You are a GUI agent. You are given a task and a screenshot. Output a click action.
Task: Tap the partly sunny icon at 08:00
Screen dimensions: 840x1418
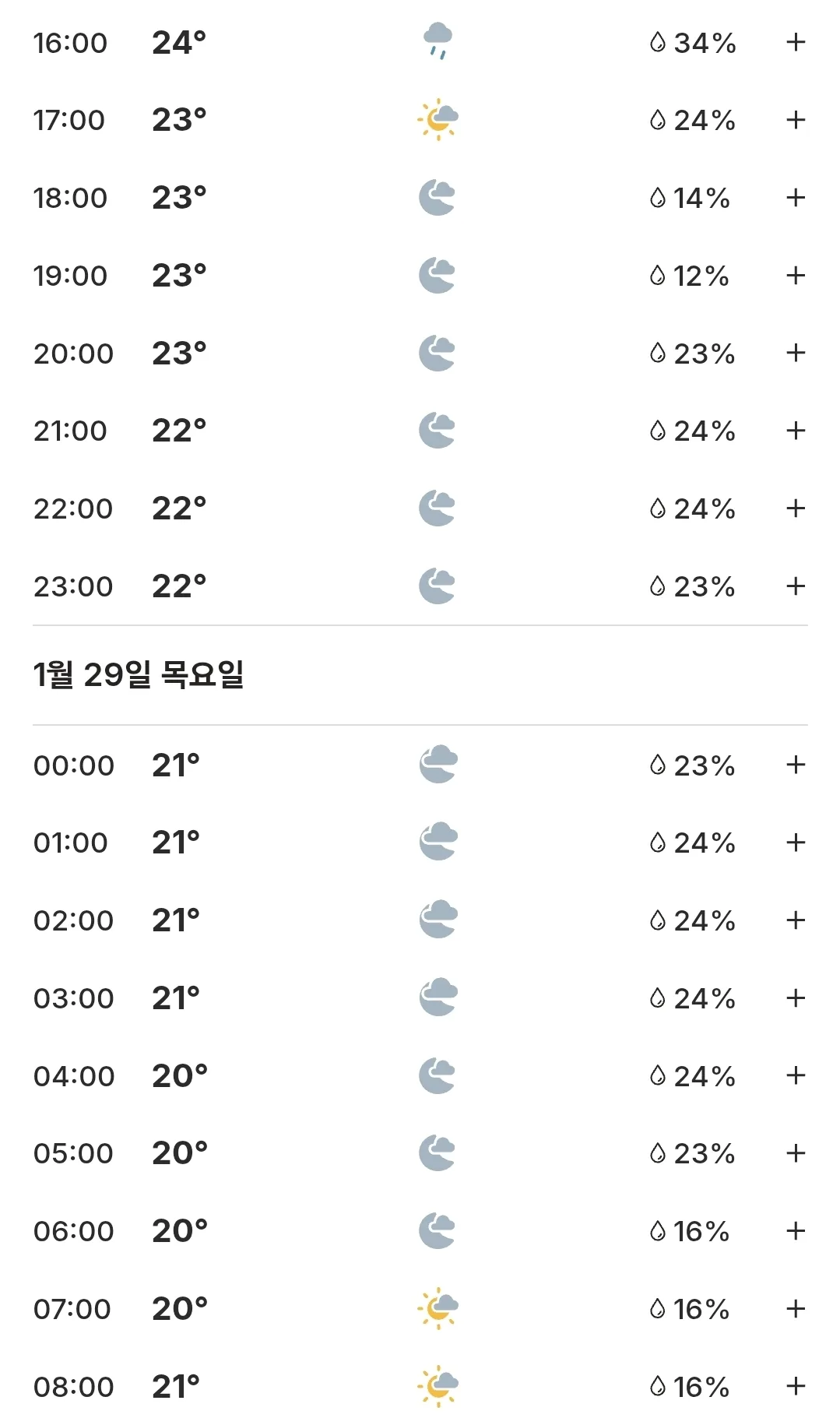[x=438, y=1386]
